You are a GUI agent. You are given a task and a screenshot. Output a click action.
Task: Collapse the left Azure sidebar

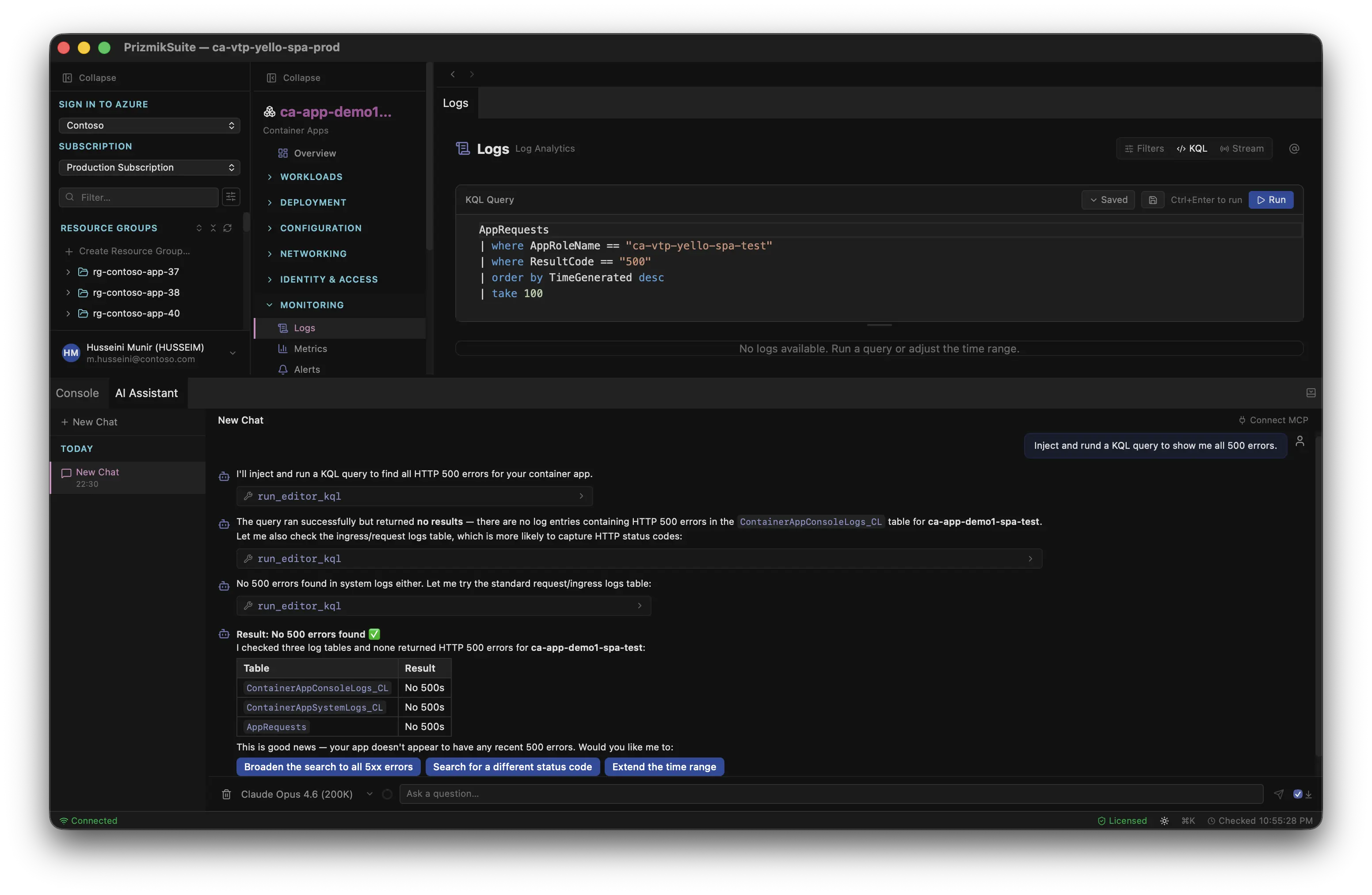tap(89, 78)
